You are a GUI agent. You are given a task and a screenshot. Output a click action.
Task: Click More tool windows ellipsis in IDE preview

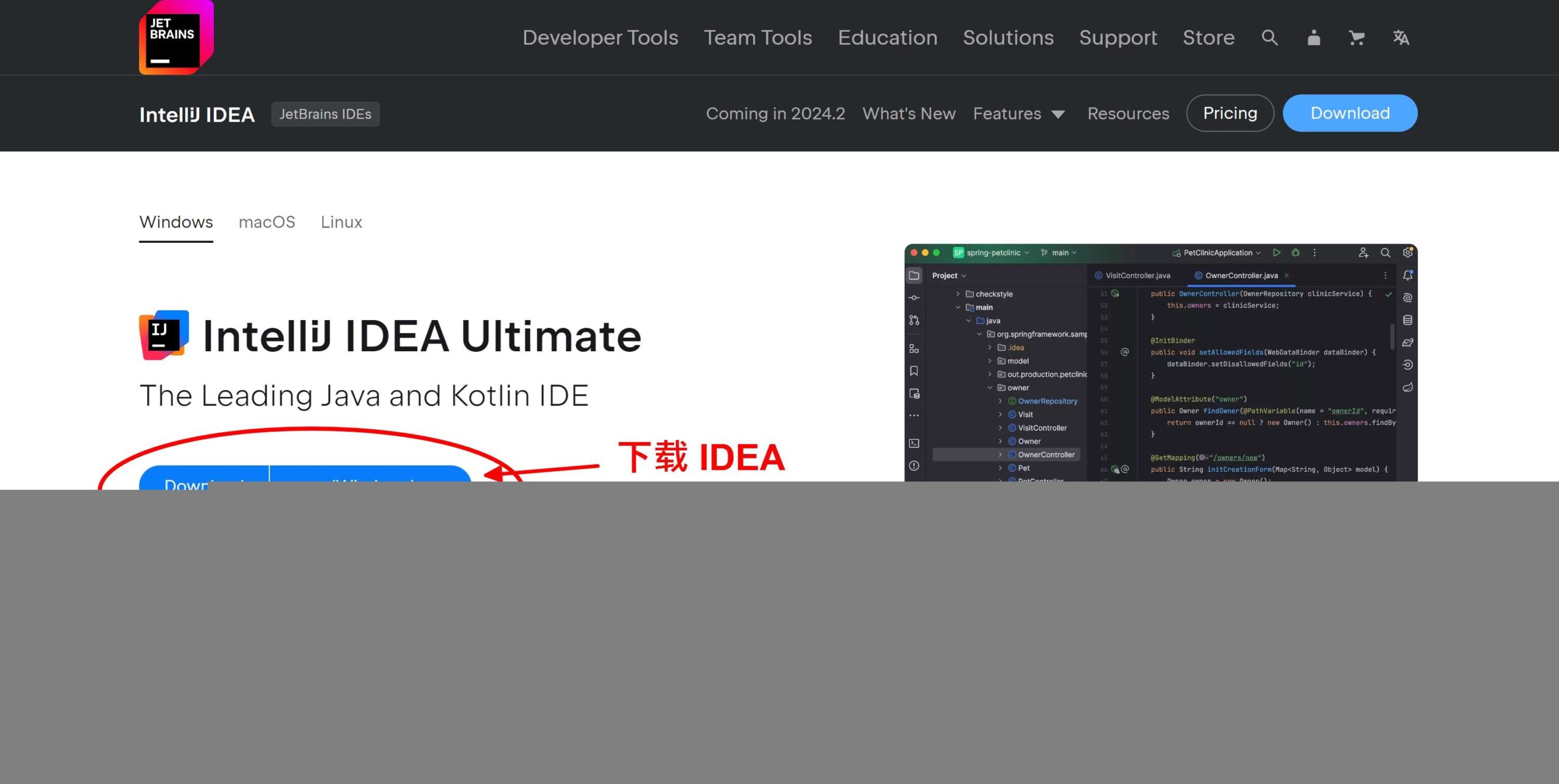pyautogui.click(x=914, y=416)
